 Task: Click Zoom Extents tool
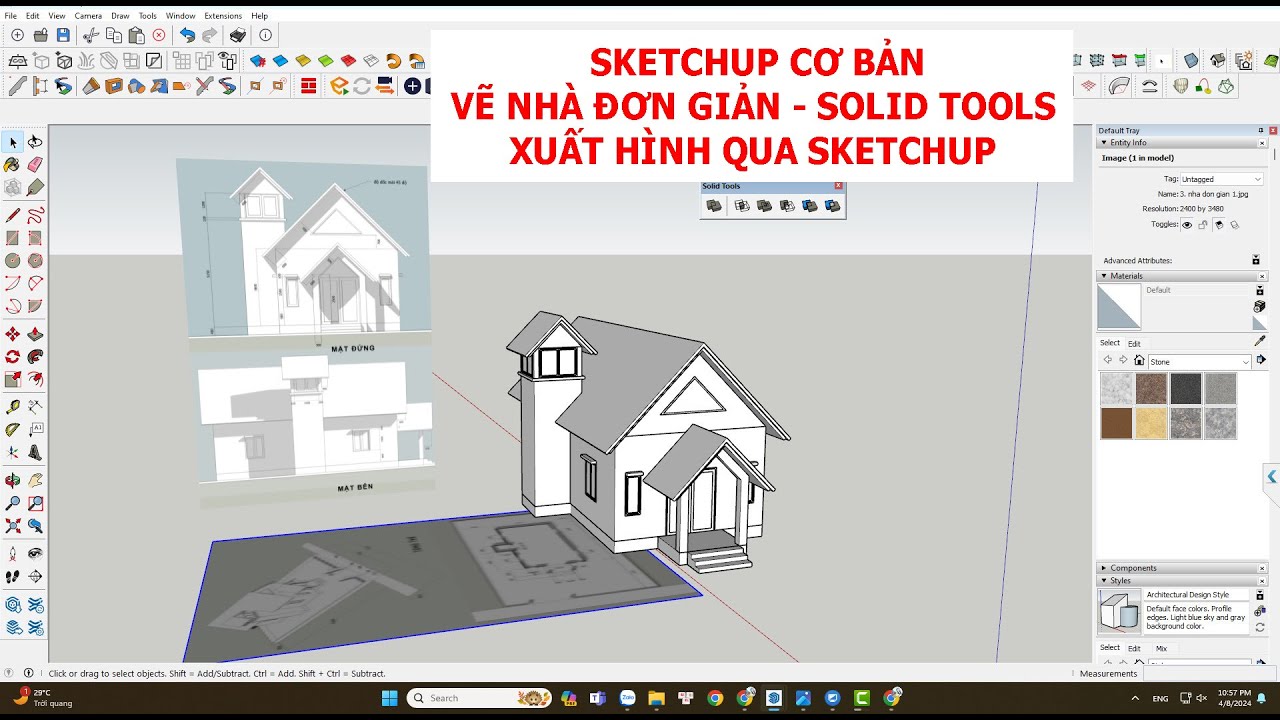[x=13, y=527]
